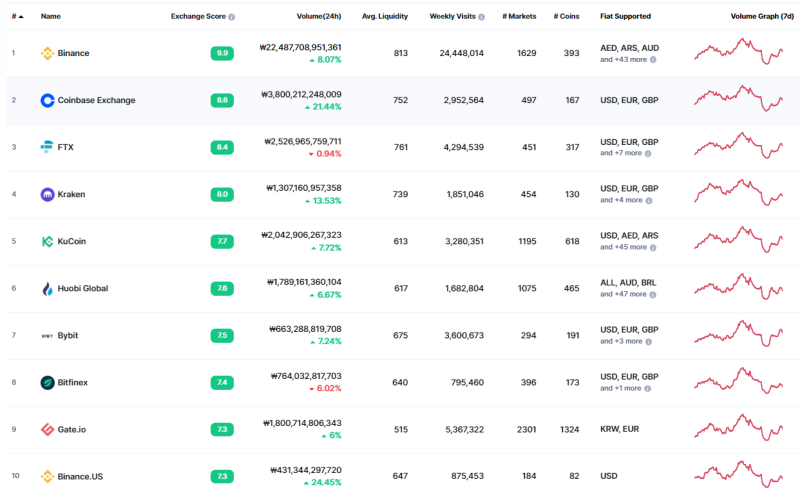Click Gate.io's 7d volume graph
This screenshot has width=800, height=493.
[738, 428]
